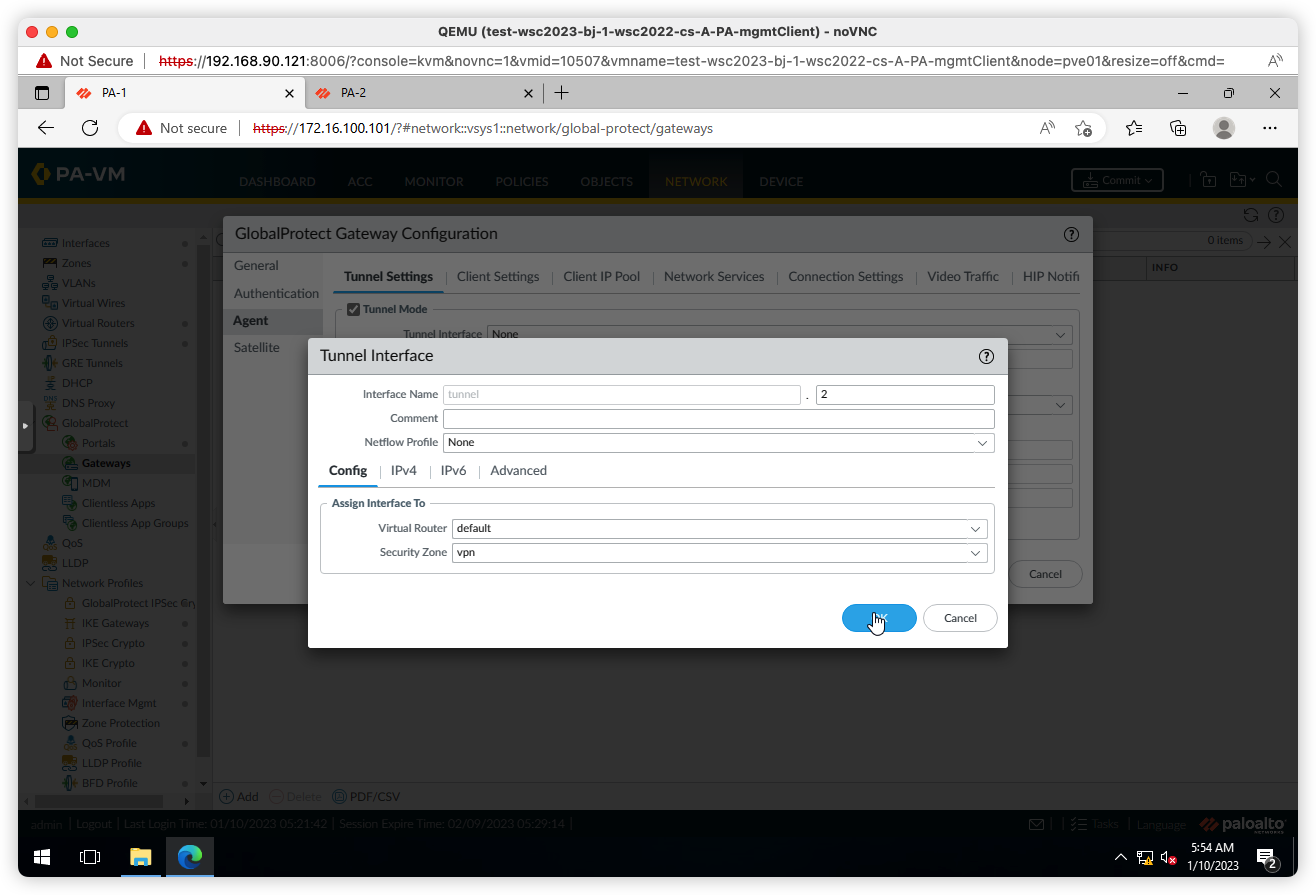Image resolution: width=1316 pixels, height=895 pixels.
Task: Click the interface number field containing 2
Action: (x=905, y=394)
